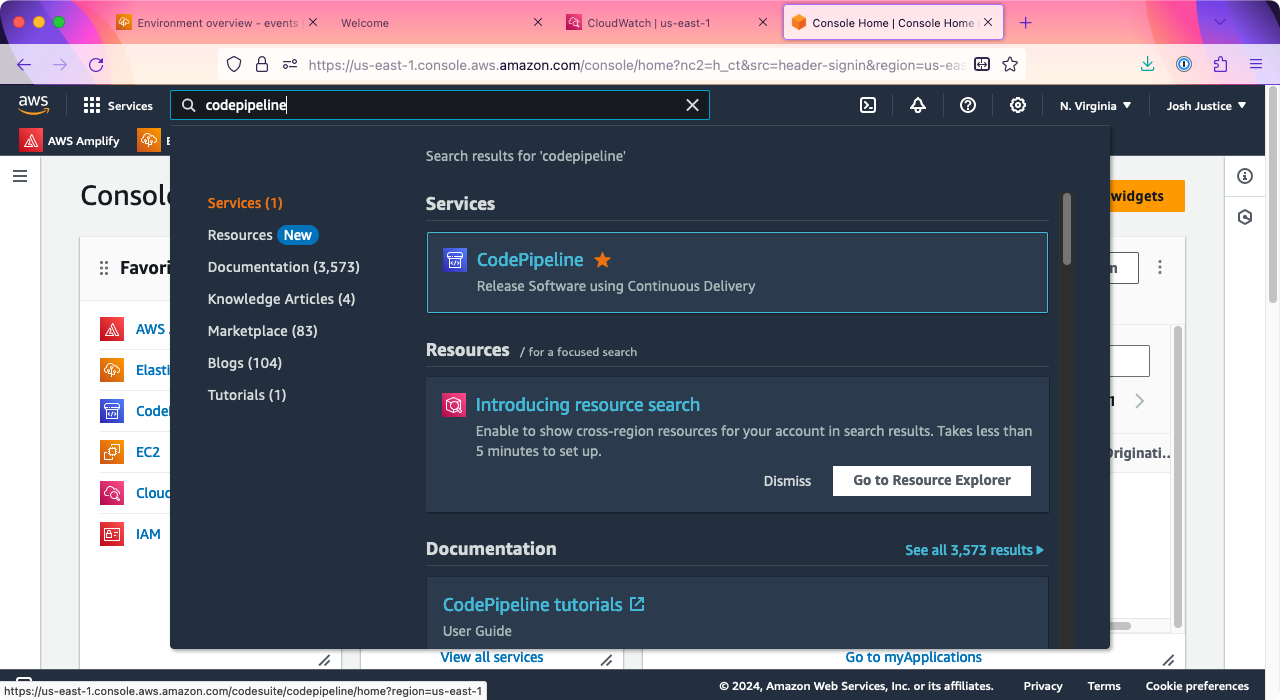Click the EC2 favorite icon

(112, 452)
